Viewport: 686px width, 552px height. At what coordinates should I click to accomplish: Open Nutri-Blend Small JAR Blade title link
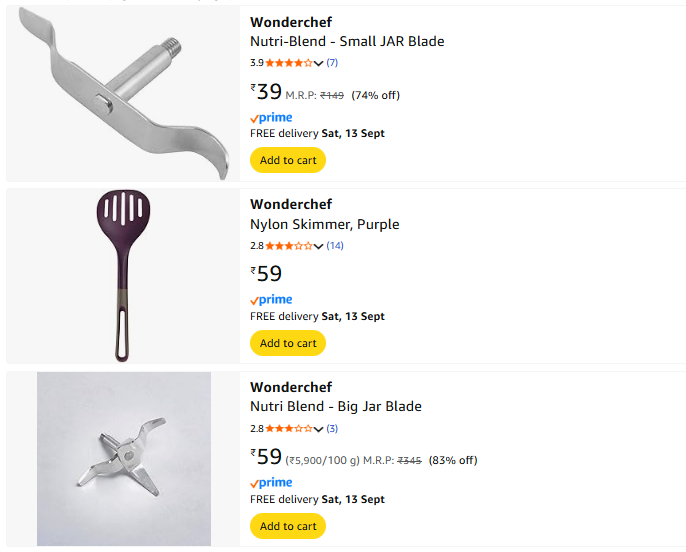347,42
